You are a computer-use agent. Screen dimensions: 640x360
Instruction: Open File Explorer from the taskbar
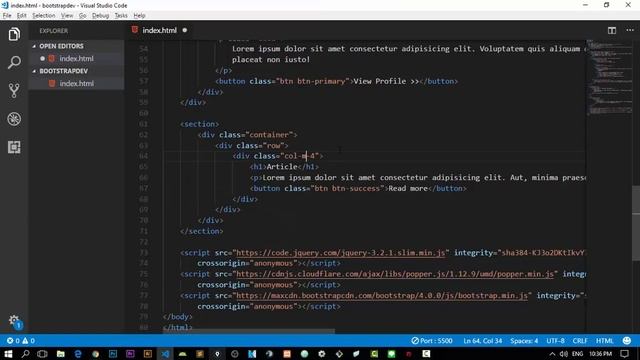[60, 354]
